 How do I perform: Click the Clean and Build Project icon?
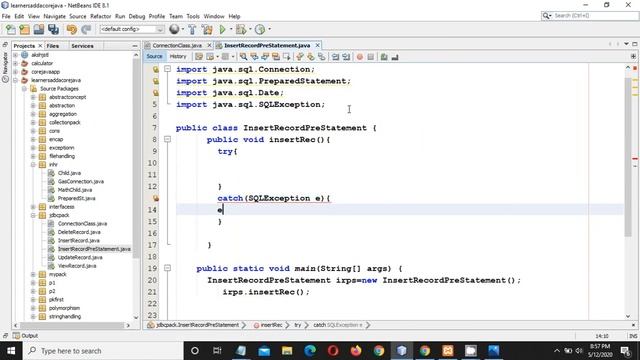pyautogui.click(x=207, y=29)
